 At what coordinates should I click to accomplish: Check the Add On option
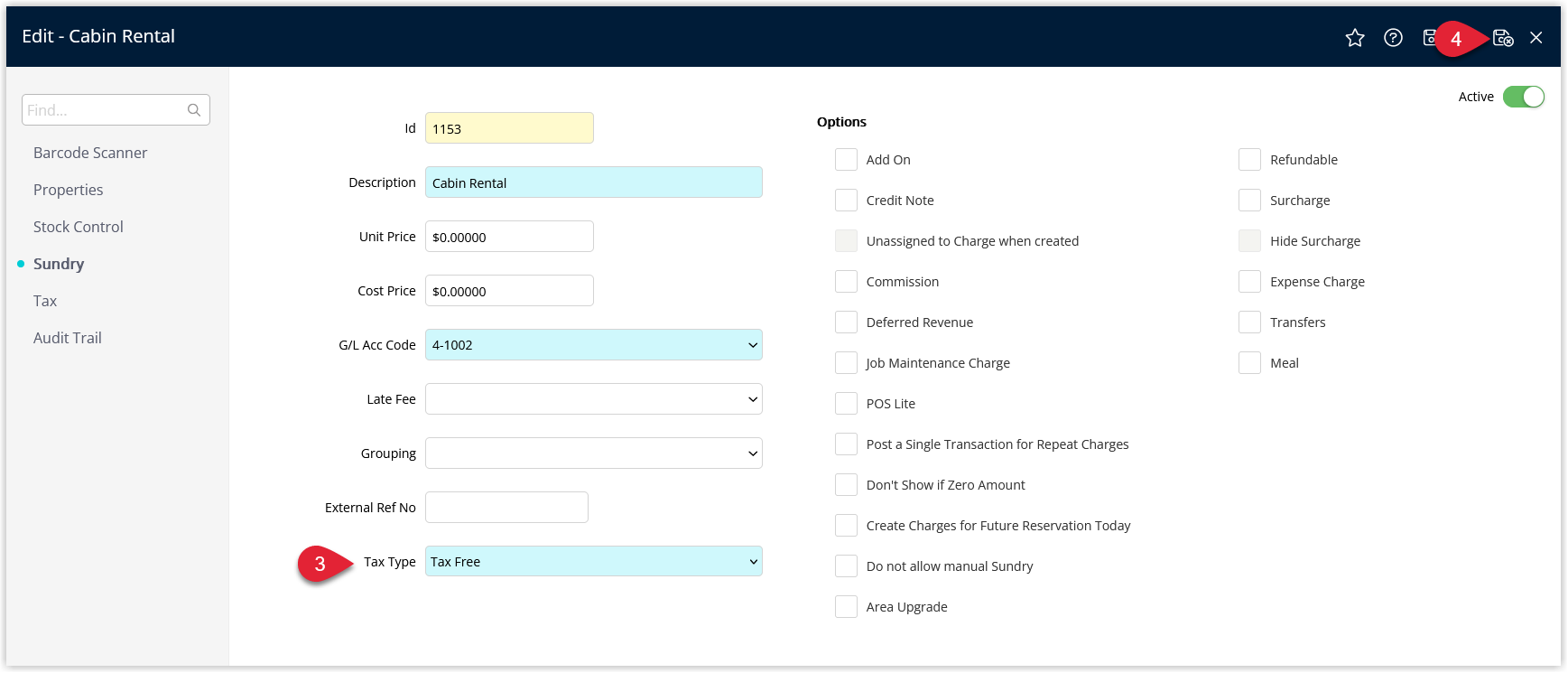(x=846, y=160)
